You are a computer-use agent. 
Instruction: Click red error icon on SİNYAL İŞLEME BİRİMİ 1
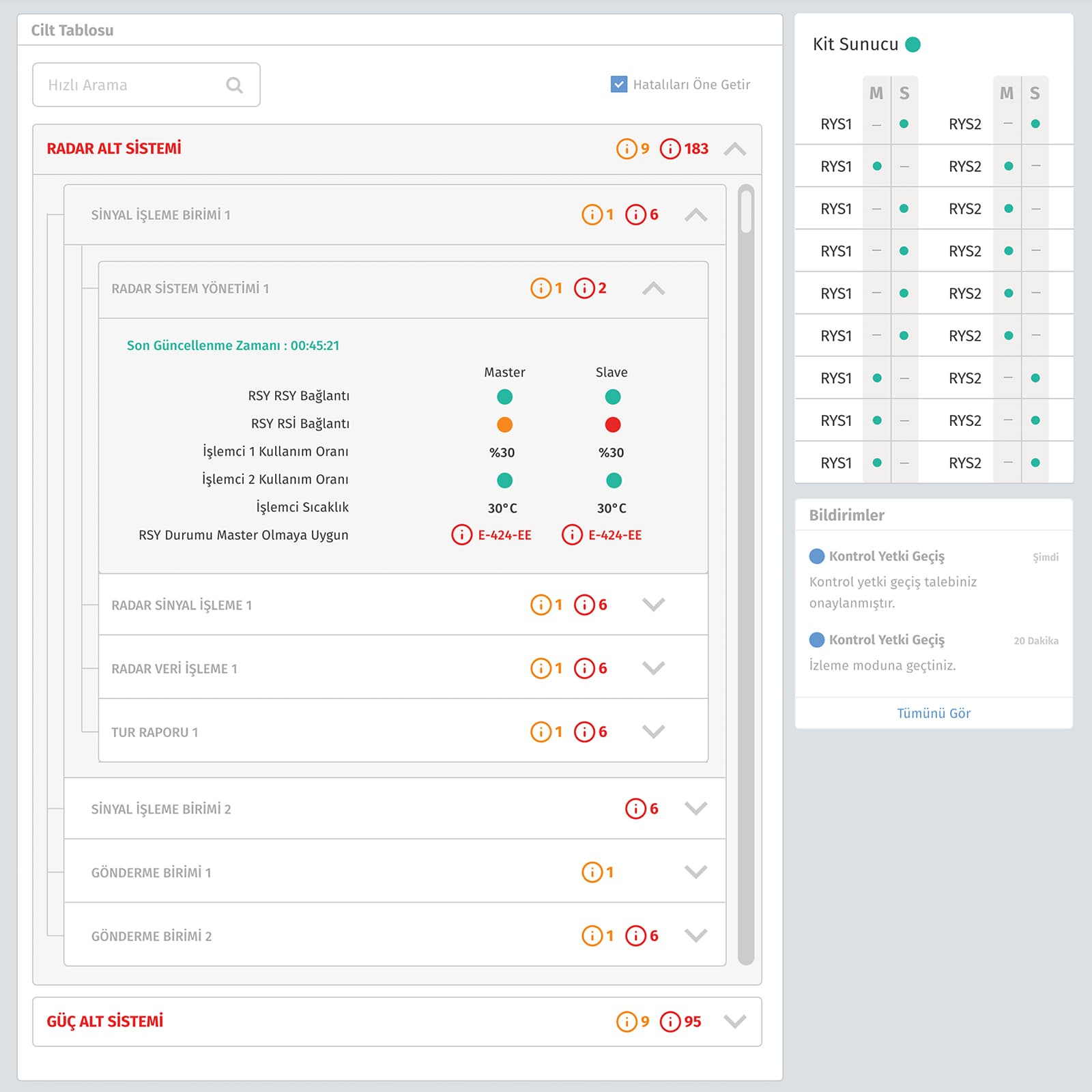[x=635, y=214]
